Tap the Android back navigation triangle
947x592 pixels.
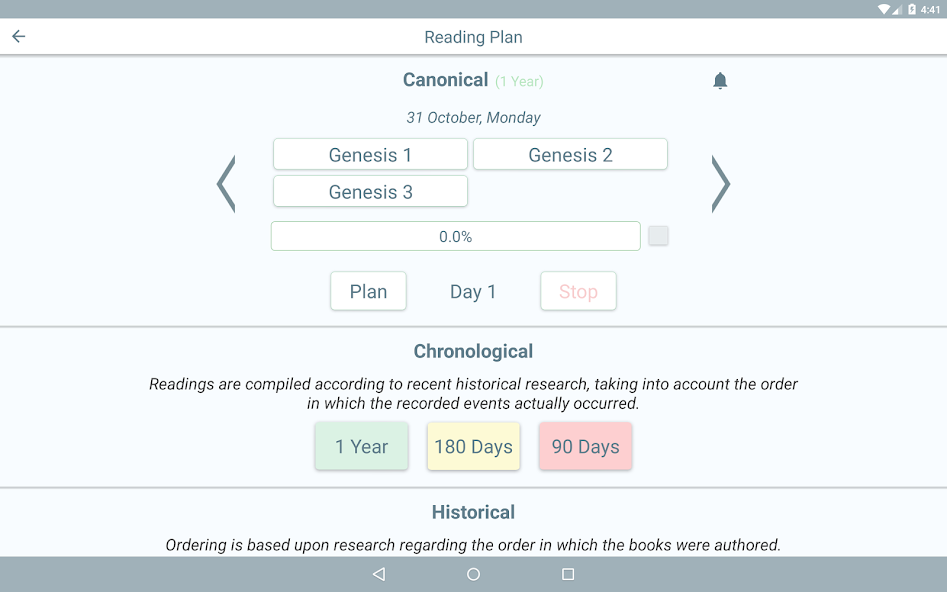pos(379,574)
